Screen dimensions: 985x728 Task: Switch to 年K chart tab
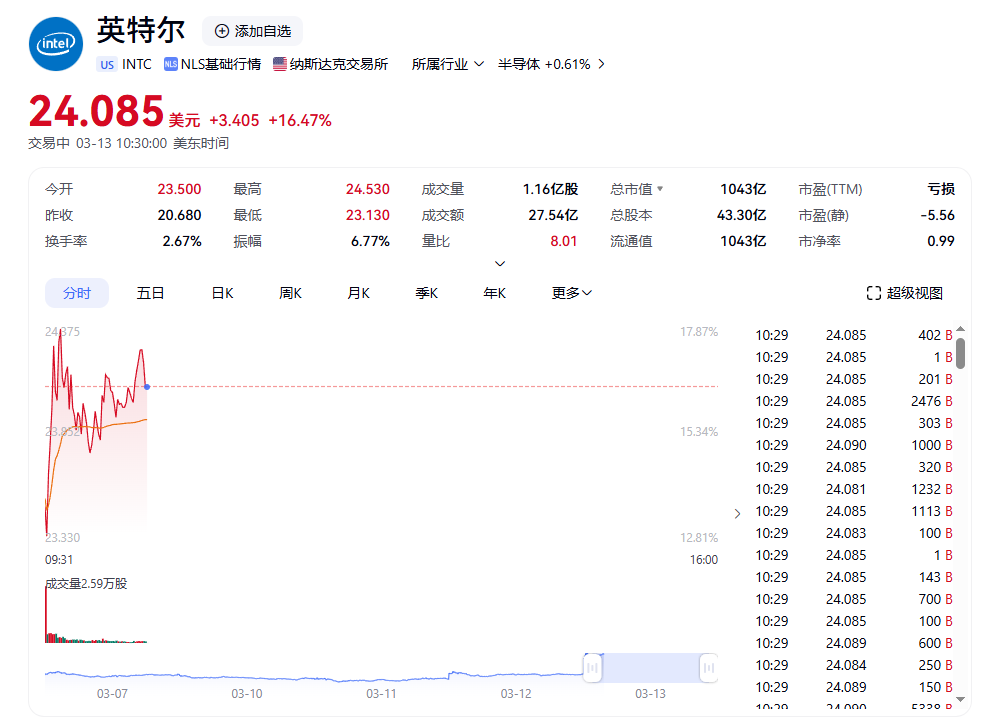pyautogui.click(x=494, y=293)
